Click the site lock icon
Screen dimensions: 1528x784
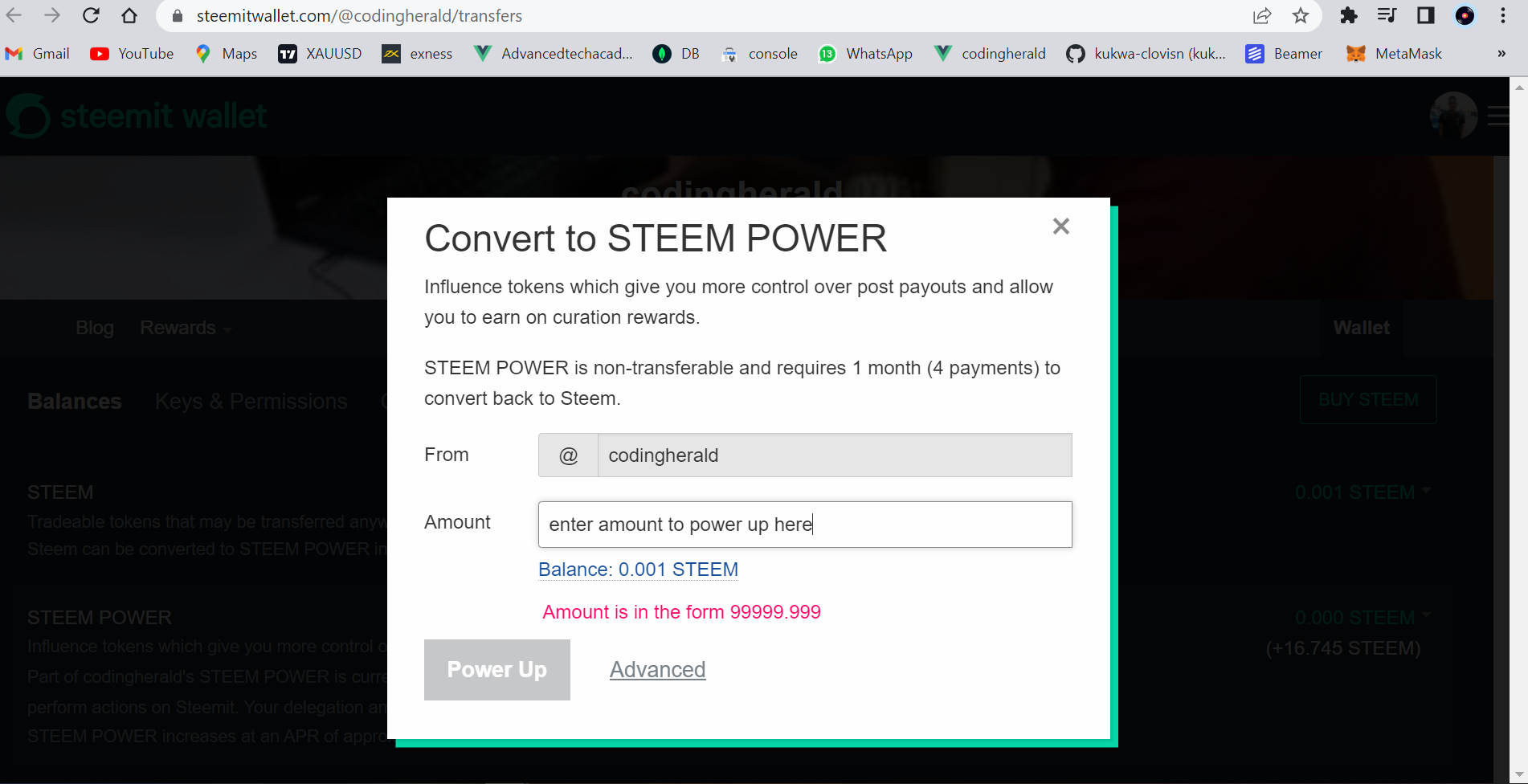tap(178, 16)
